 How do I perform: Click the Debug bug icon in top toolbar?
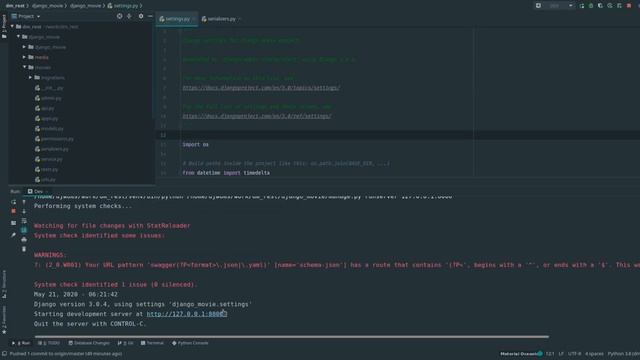tap(591, 6)
